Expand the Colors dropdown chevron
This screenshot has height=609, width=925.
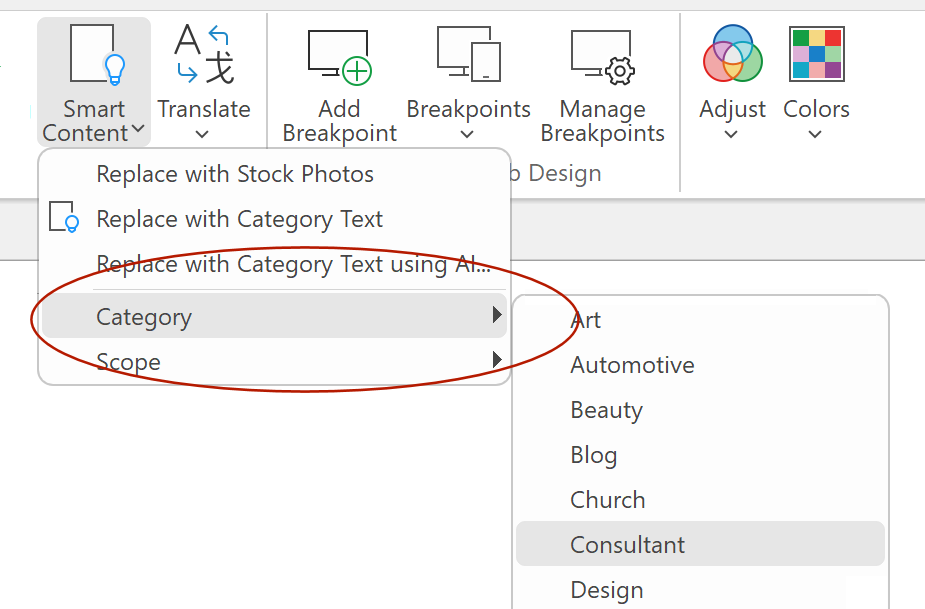coord(815,135)
